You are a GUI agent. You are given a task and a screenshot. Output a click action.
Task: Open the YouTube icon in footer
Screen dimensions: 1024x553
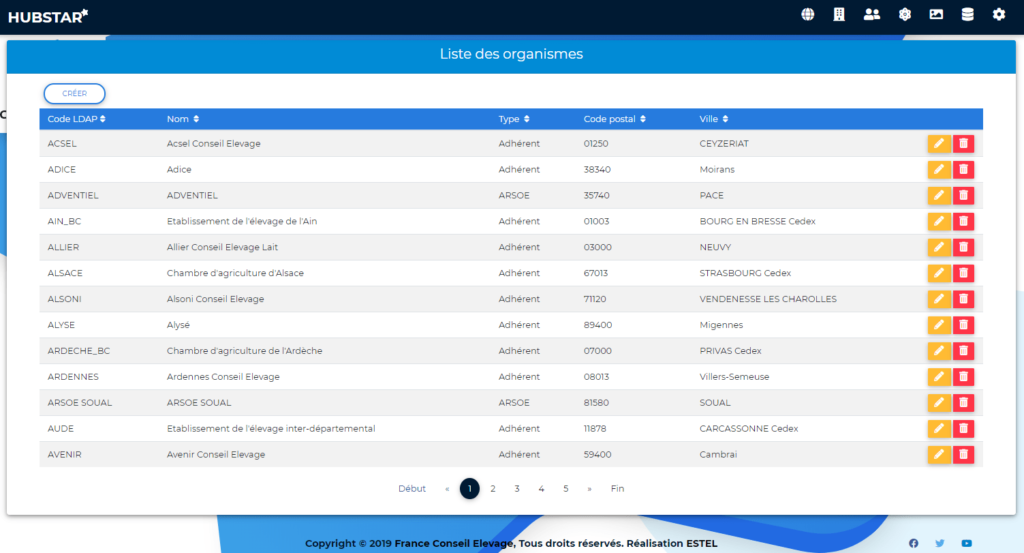967,543
